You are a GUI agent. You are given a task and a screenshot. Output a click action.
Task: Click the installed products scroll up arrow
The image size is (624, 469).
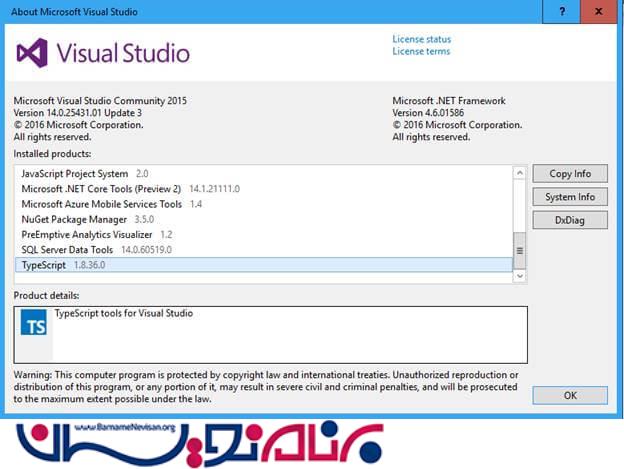pos(519,173)
